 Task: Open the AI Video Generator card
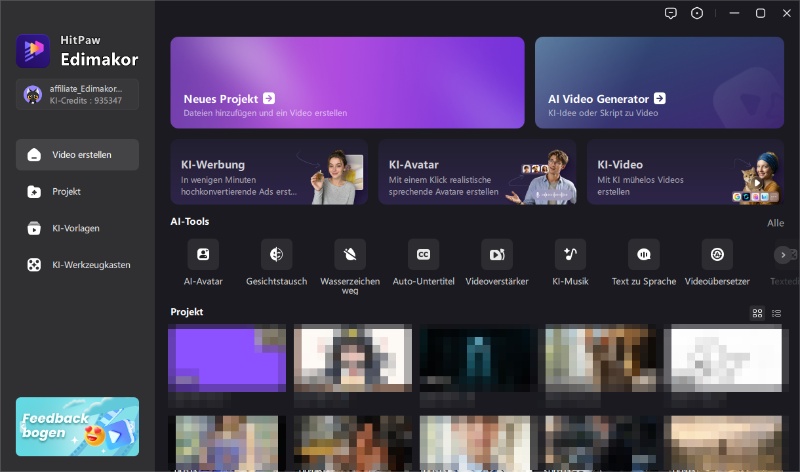pos(659,83)
